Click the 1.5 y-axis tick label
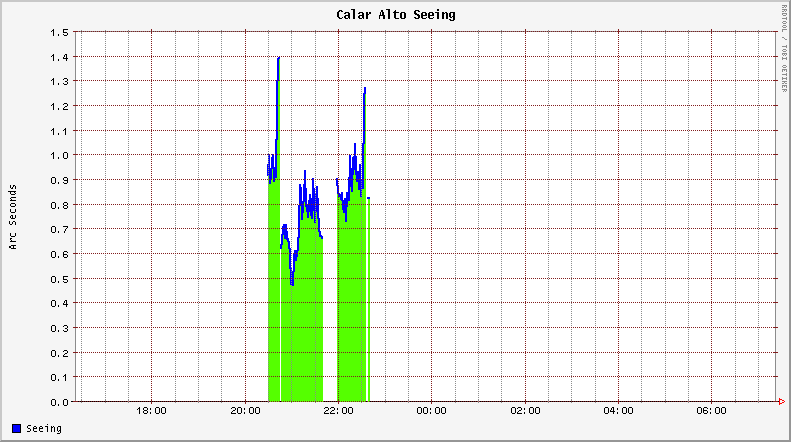The height and width of the screenshot is (442, 791). (59, 32)
